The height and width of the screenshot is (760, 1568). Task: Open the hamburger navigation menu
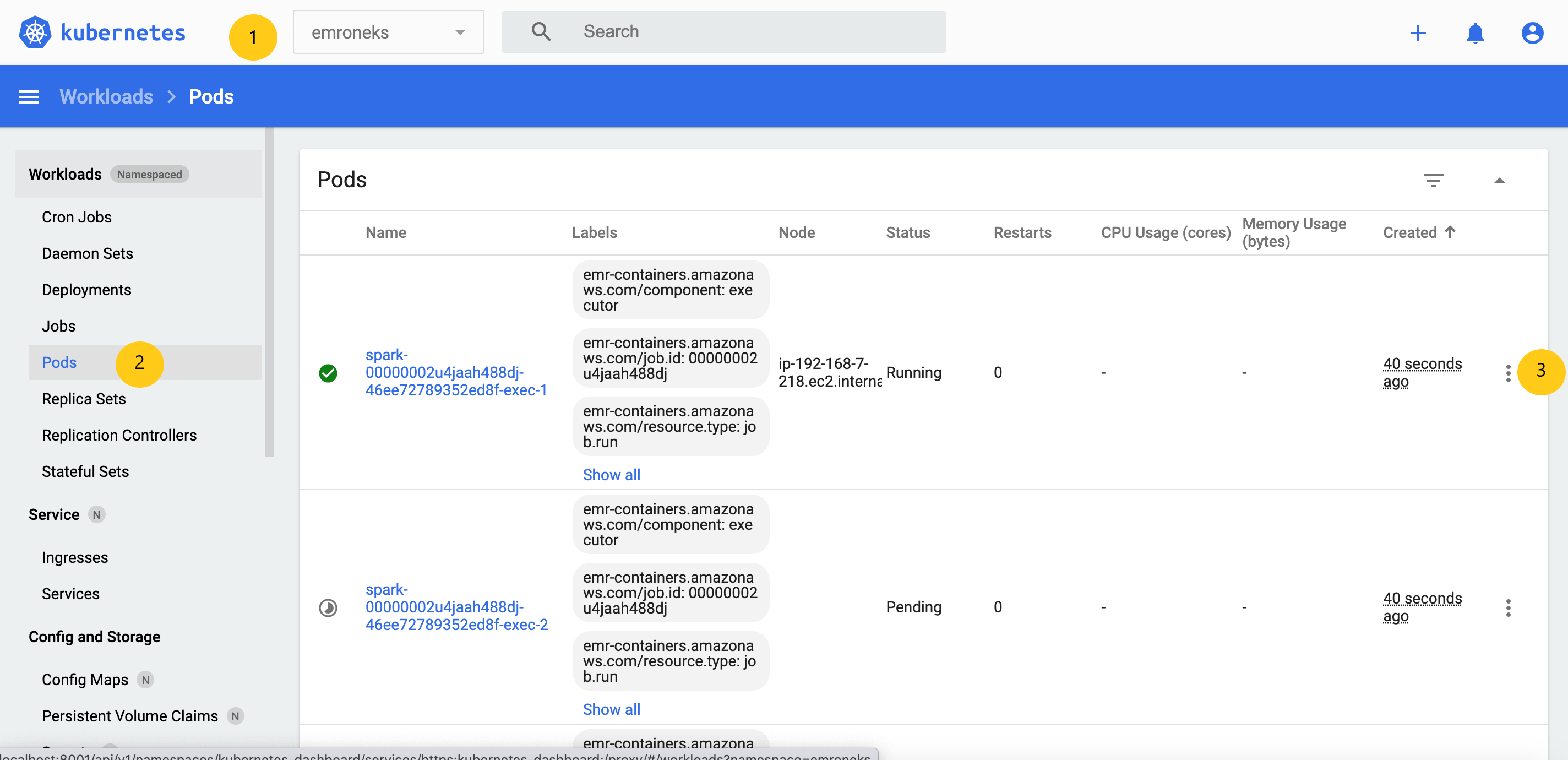(29, 97)
